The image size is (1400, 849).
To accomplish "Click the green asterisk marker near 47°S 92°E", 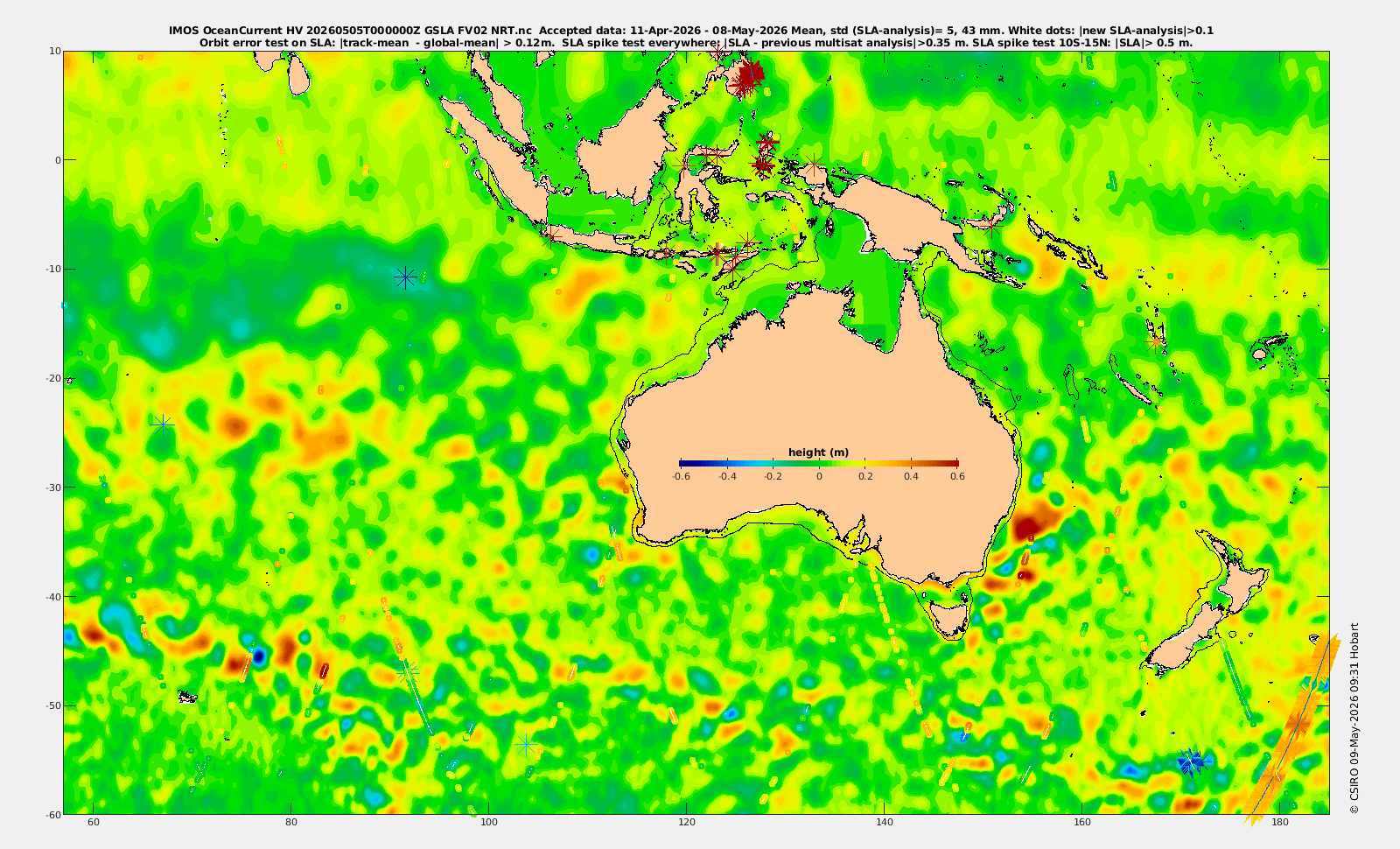I will [407, 671].
